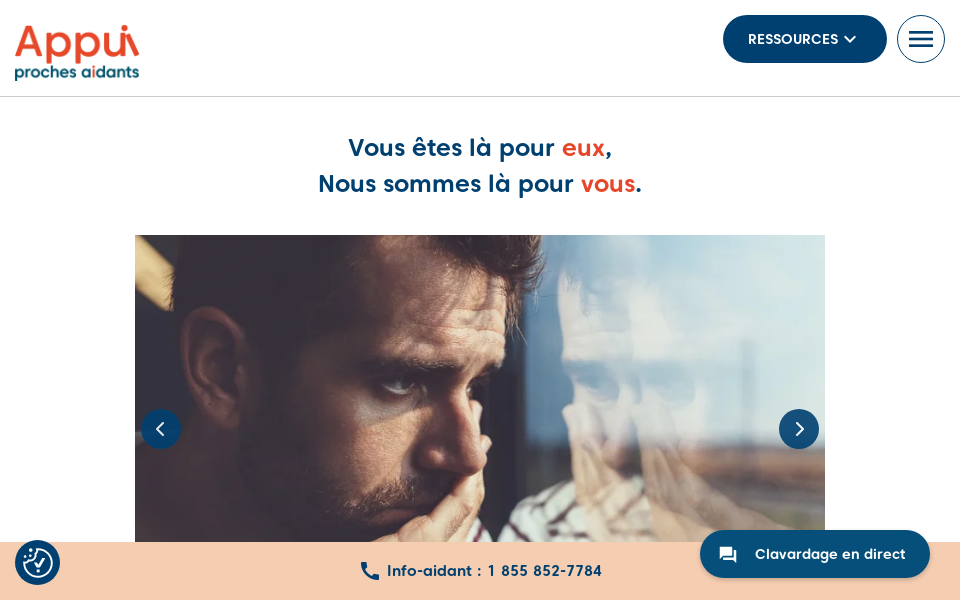Call the 1 855 852-7784 number link
Screen dimensions: 960x600
tap(544, 571)
